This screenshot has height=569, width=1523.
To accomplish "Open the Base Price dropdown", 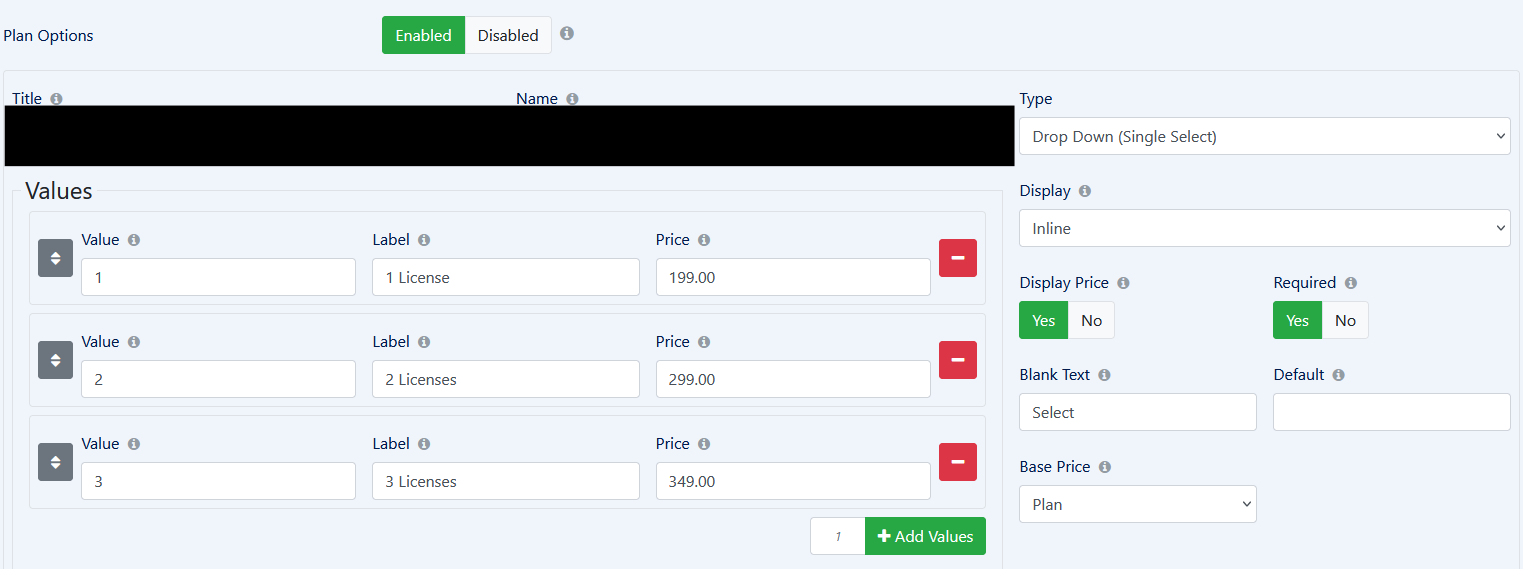I will [x=1137, y=504].
